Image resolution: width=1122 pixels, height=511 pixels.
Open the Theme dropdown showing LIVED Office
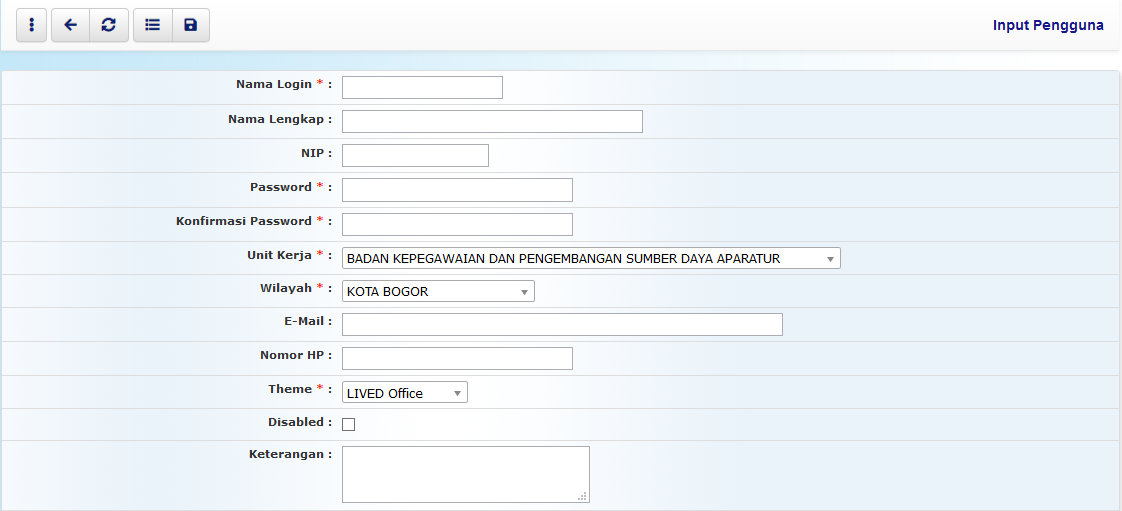click(x=404, y=393)
